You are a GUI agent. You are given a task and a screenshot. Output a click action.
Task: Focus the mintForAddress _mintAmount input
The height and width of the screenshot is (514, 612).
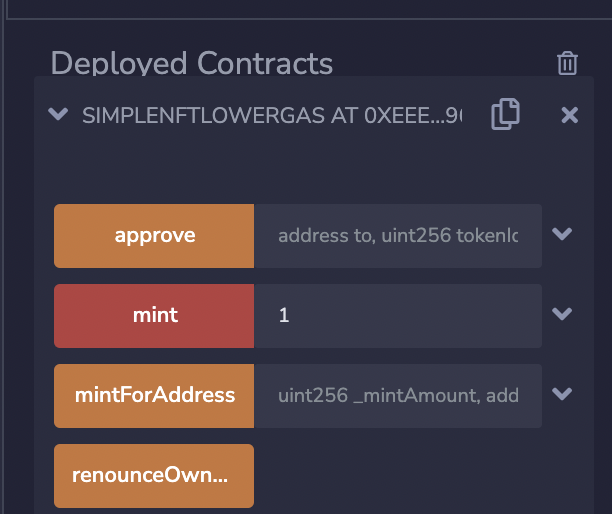[397, 395]
